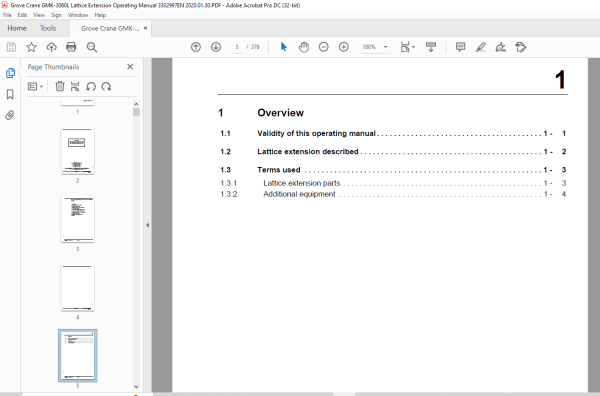This screenshot has height=396, width=600.
Task: Select the arrow selection tool
Action: (284, 47)
